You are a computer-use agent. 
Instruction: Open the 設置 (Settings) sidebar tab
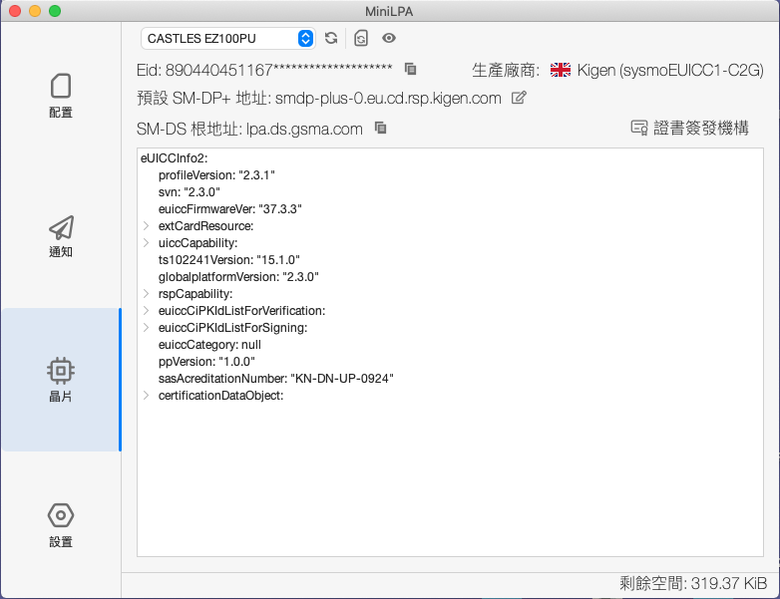pos(61,525)
